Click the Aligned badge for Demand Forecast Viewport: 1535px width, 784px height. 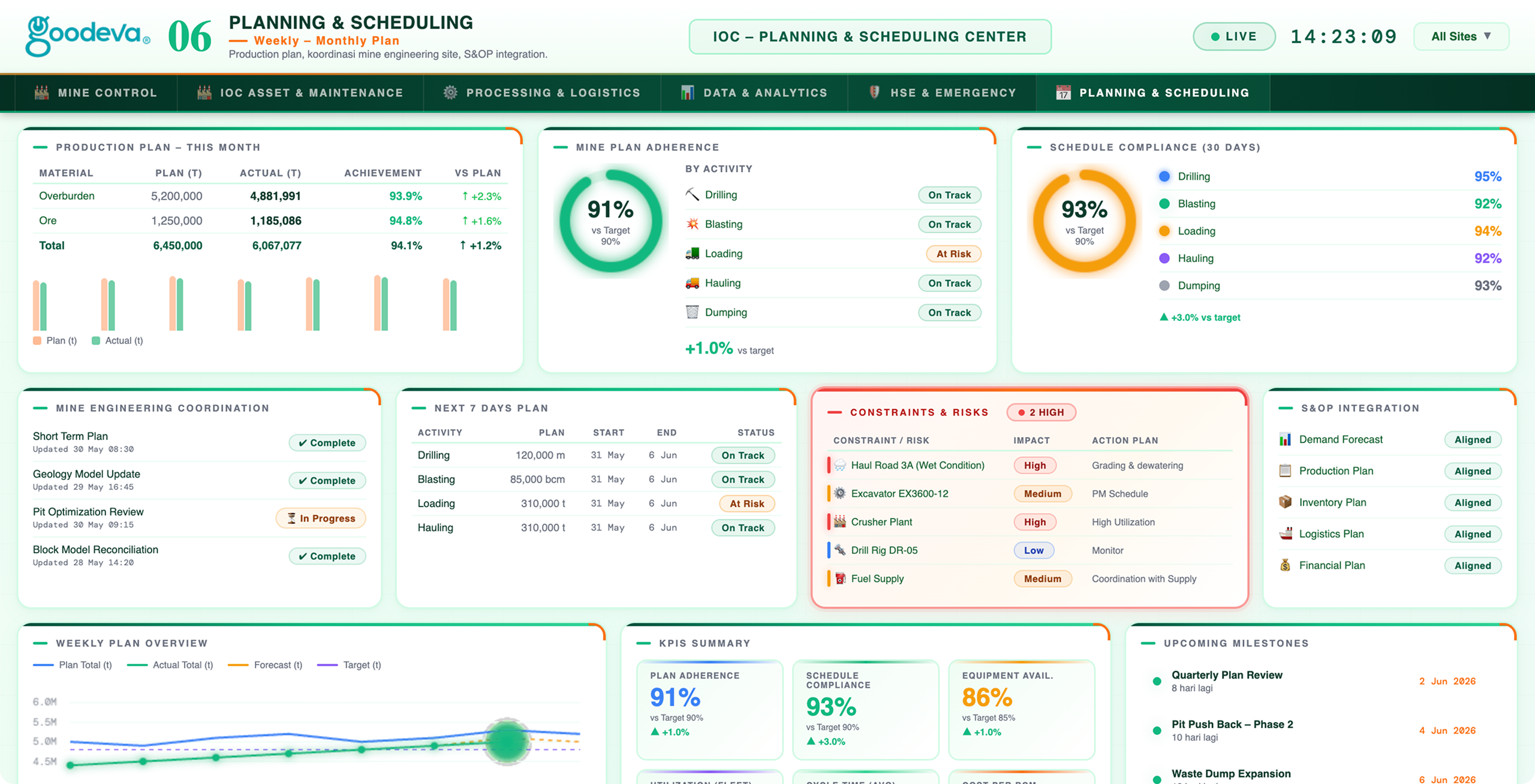[x=1473, y=439]
